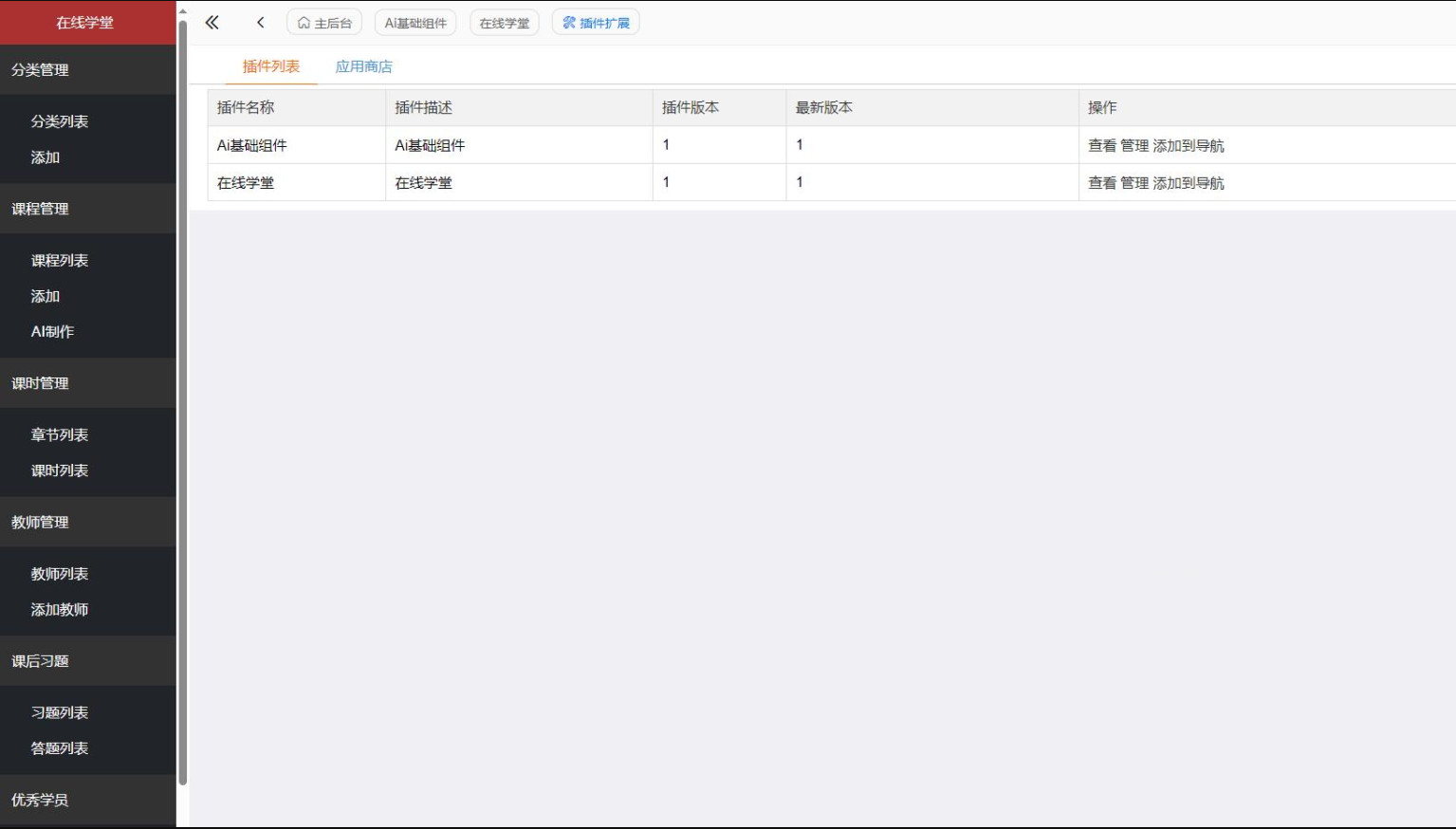Open 习题列表 under 课后习题

(59, 713)
